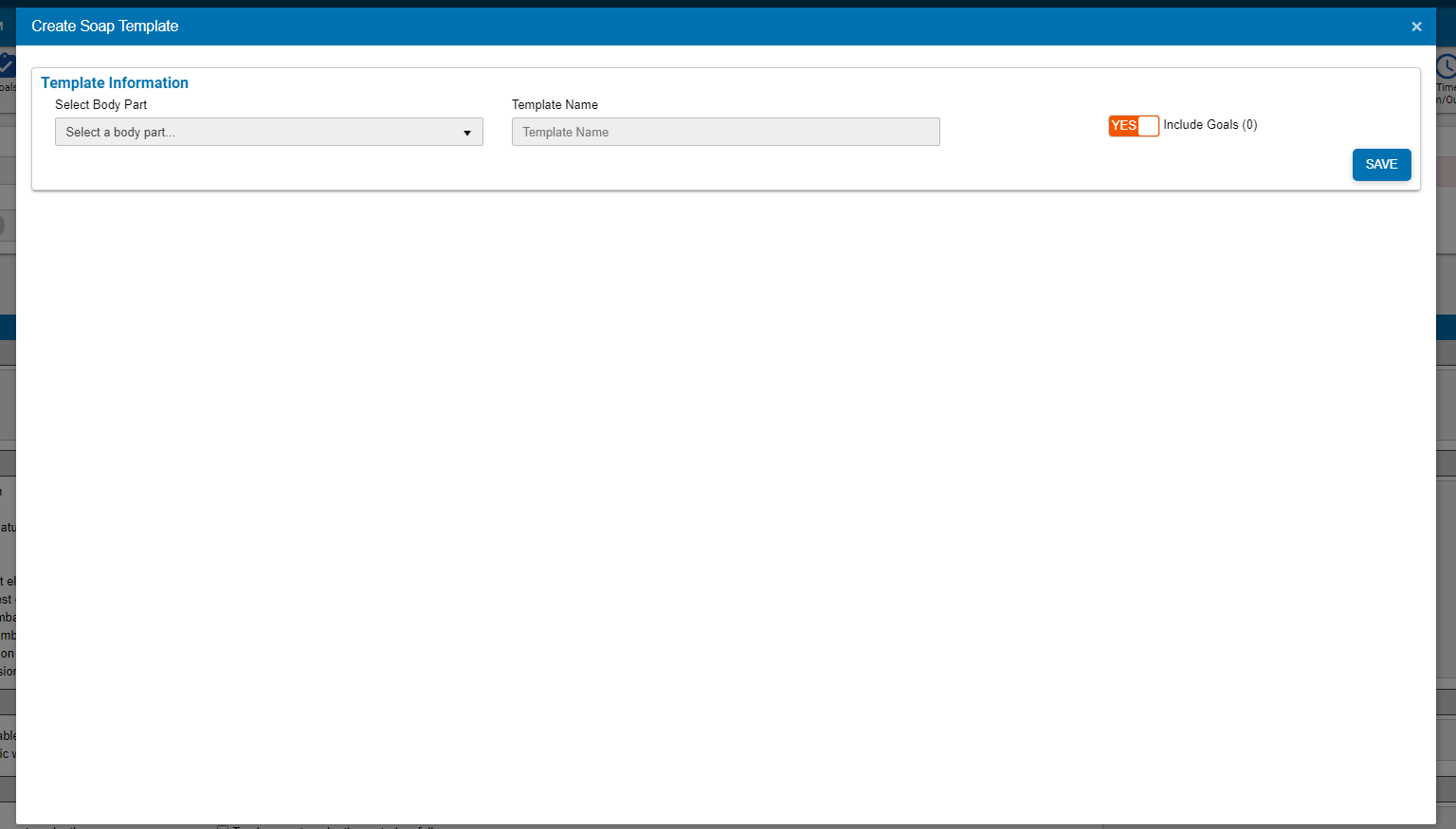Click the Goals clipboard checkmark icon
Viewport: 1456px width, 829px height.
[x=7, y=65]
